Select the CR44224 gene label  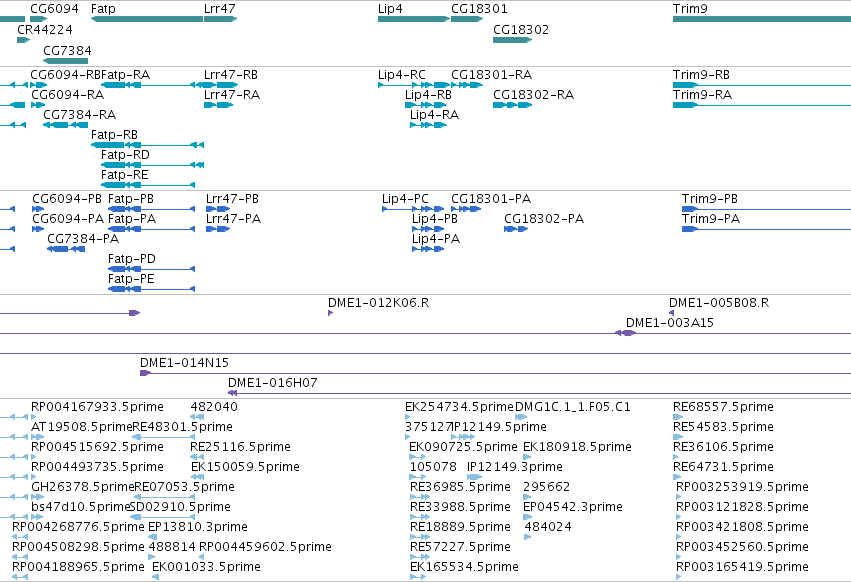click(45, 29)
